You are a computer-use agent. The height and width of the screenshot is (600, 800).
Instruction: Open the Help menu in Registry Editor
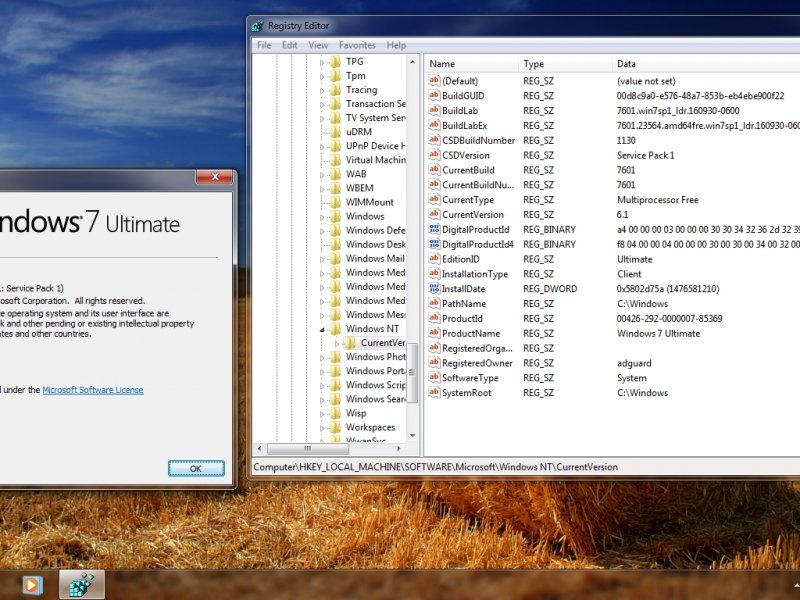tap(396, 45)
